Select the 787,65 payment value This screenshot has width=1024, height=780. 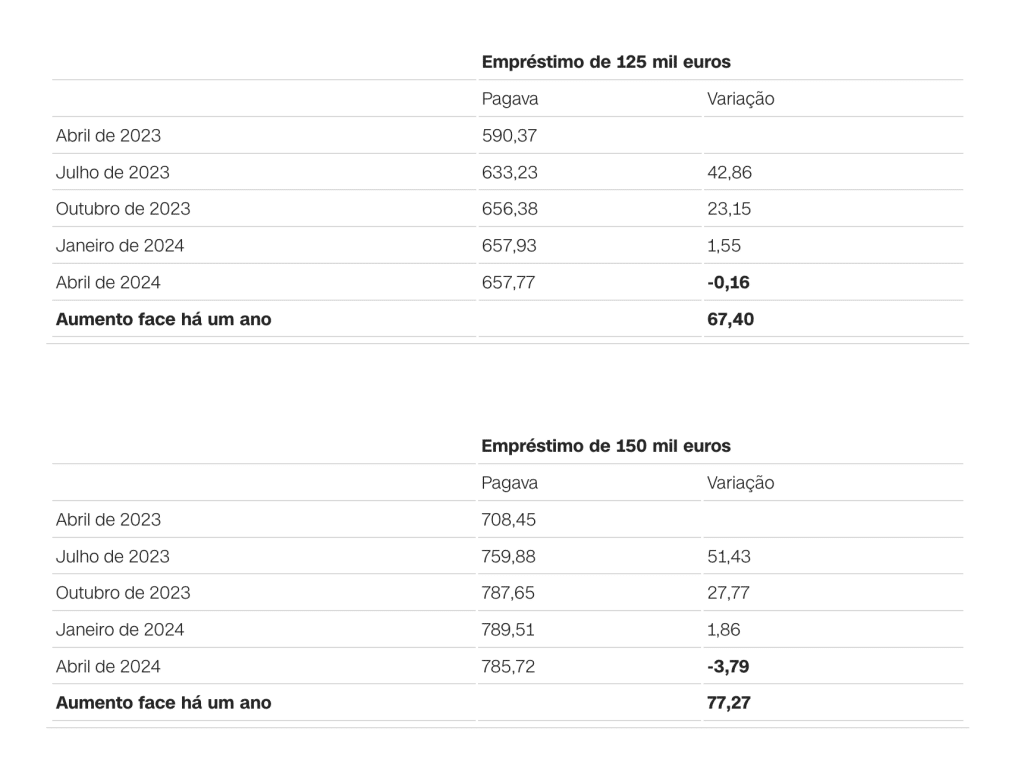click(509, 593)
